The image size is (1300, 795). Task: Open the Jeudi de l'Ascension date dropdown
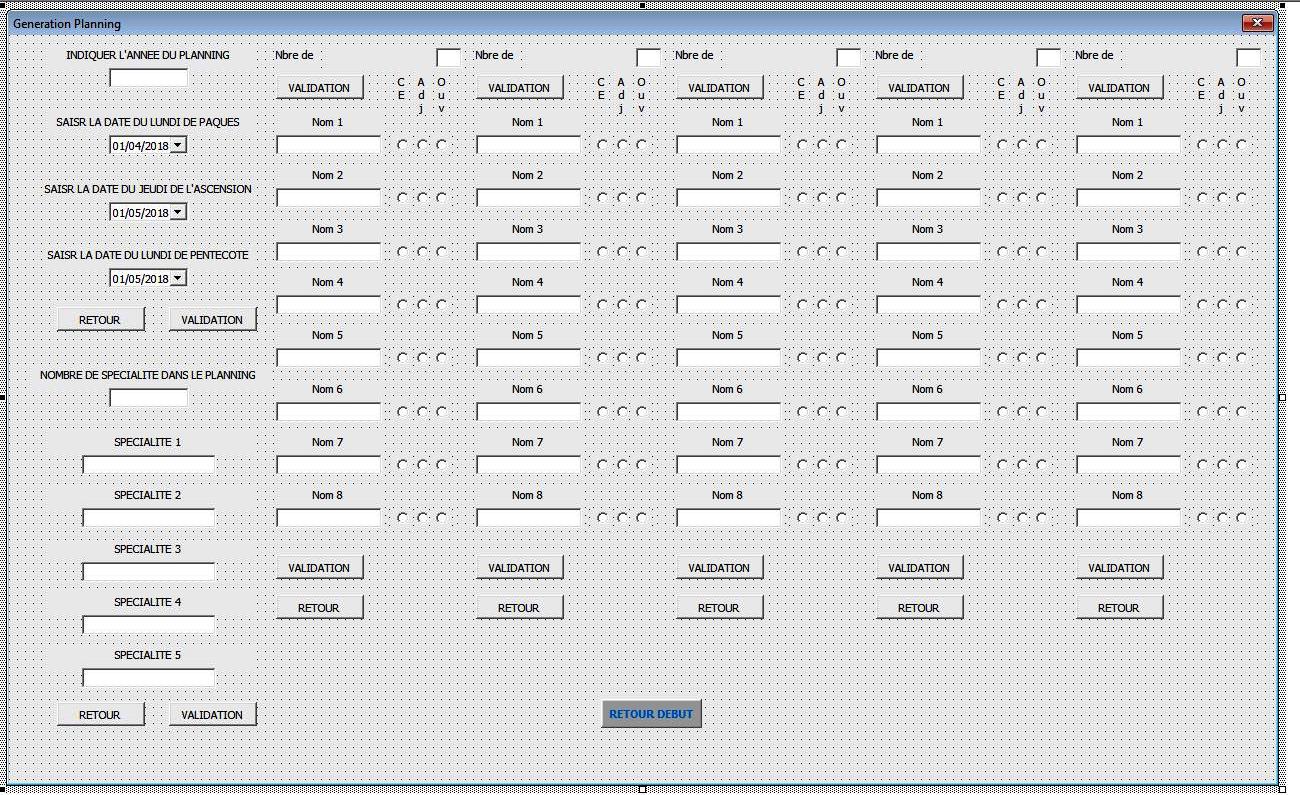pos(178,212)
